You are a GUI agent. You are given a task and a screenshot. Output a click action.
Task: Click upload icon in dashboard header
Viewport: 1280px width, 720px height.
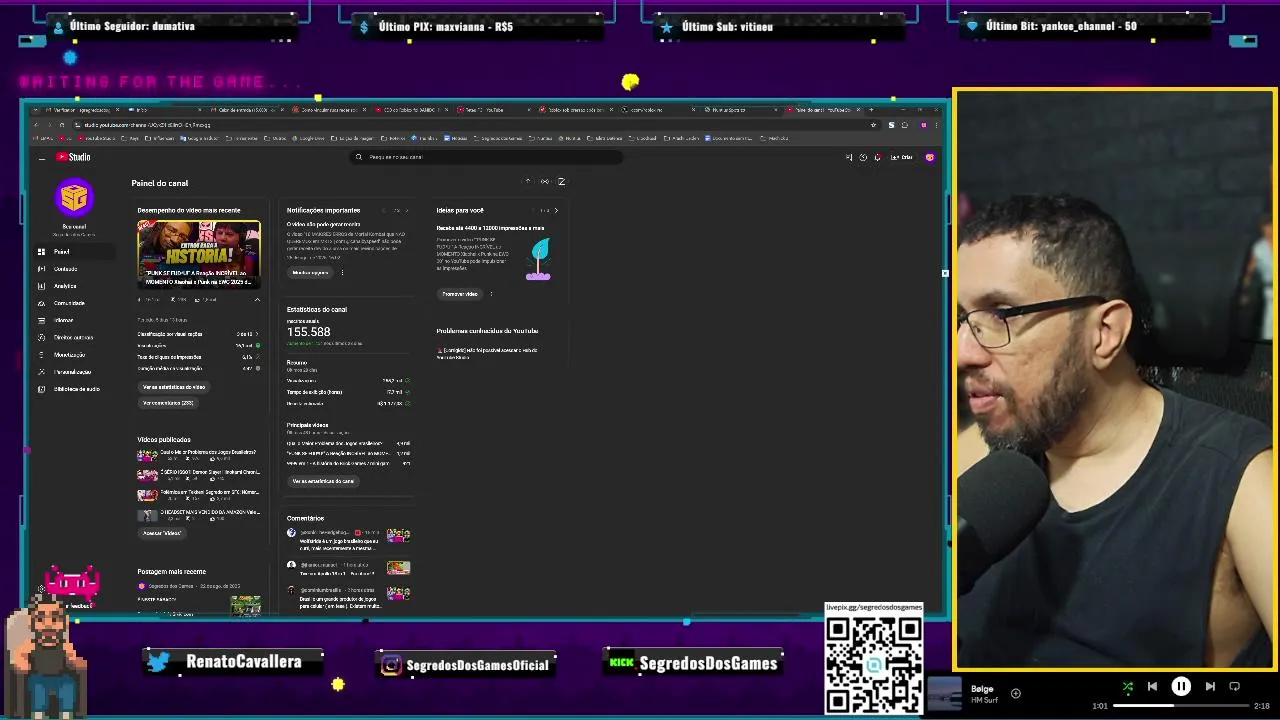tap(528, 182)
